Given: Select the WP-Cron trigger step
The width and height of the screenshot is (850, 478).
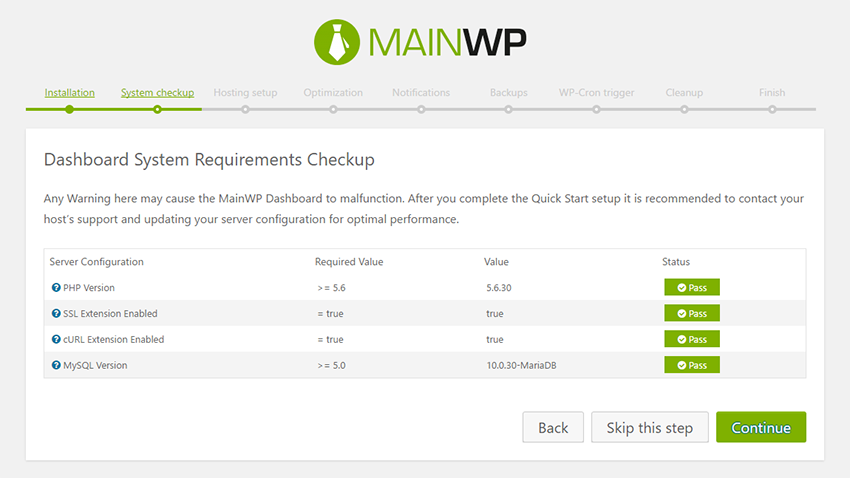Looking at the screenshot, I should [596, 93].
